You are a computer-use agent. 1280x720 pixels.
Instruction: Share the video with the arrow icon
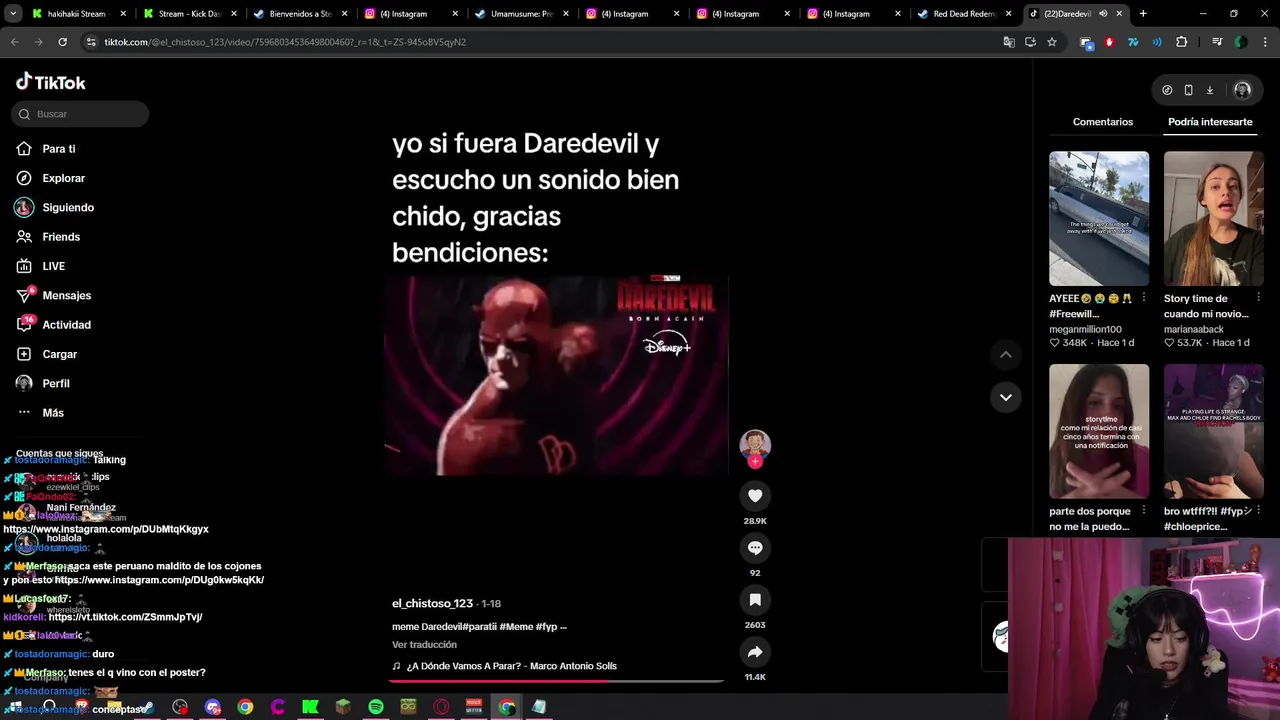pos(755,651)
